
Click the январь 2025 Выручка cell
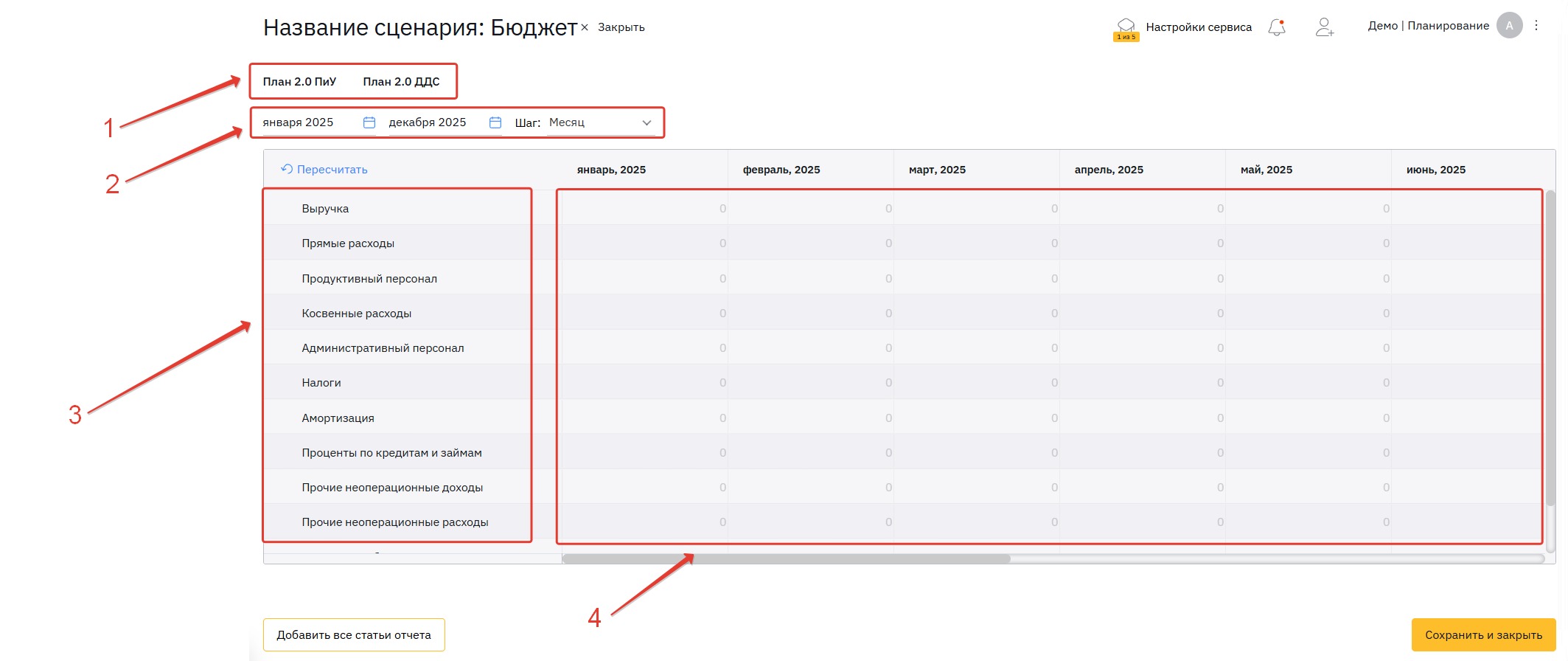pyautogui.click(x=643, y=209)
